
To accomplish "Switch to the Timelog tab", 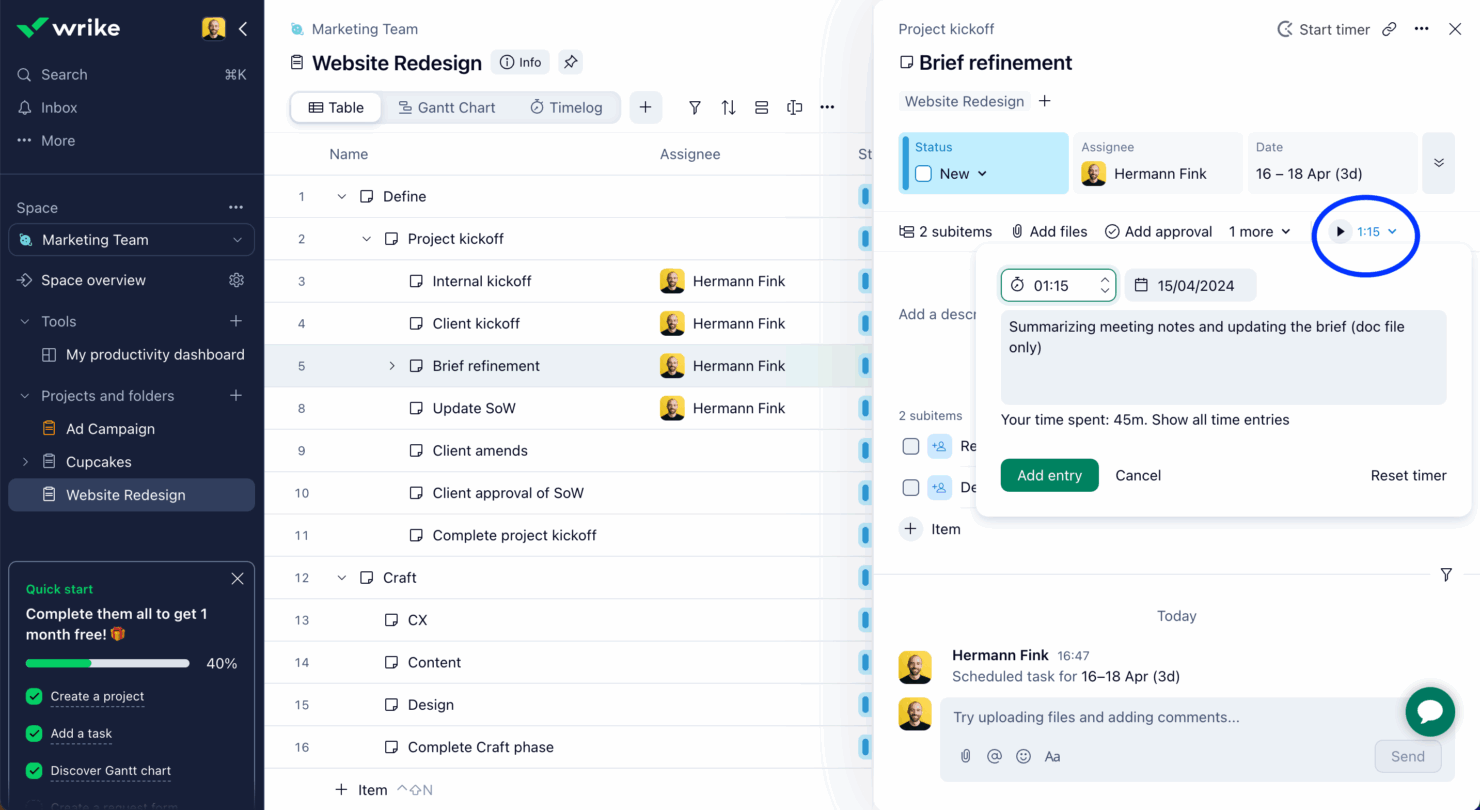I will point(566,107).
